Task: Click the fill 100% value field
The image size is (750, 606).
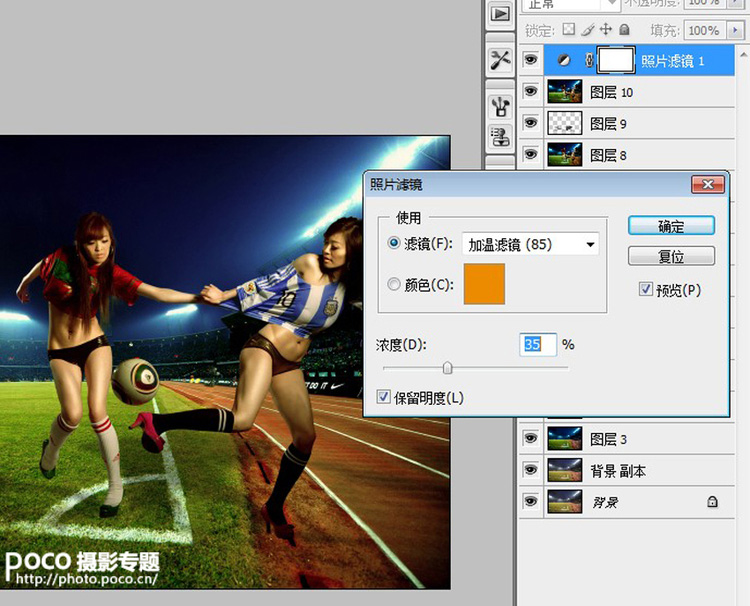Action: [705, 30]
